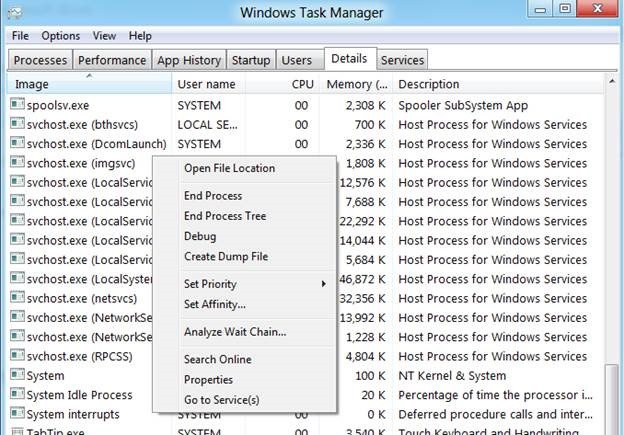Click Deferred procedure calls description text

pos(495,414)
